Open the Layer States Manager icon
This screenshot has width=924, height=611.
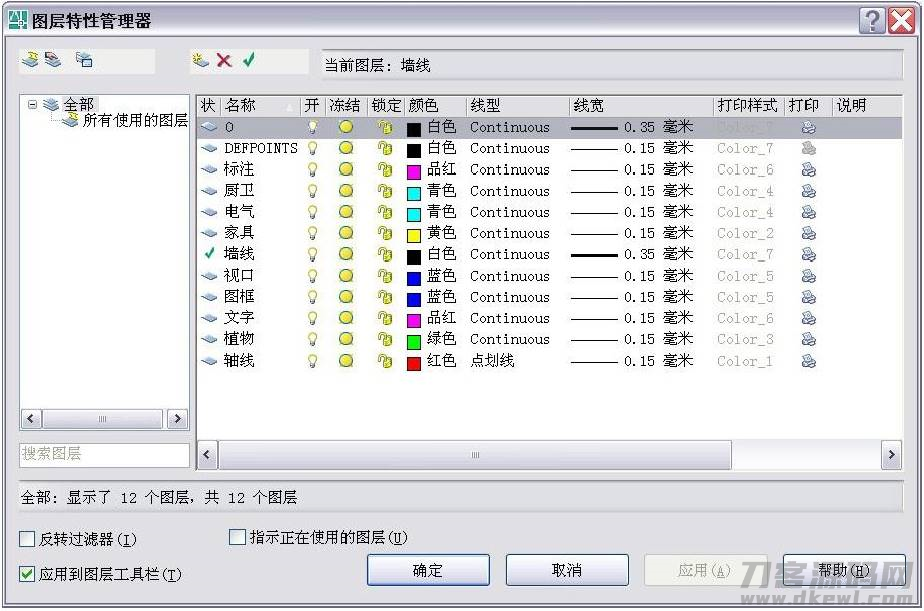[x=84, y=60]
